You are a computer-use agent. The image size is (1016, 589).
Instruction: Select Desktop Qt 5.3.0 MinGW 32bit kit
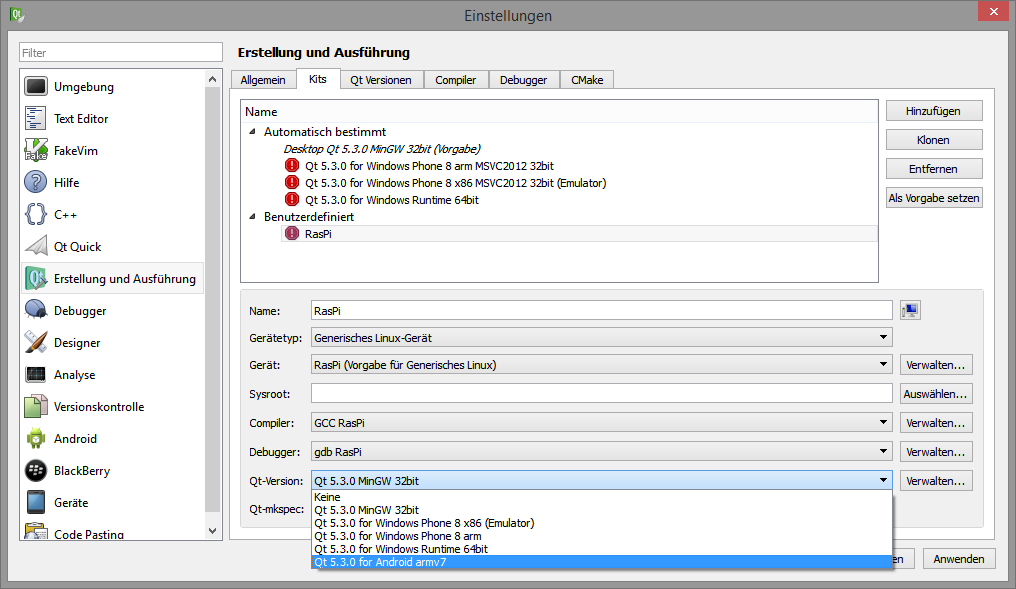point(382,148)
